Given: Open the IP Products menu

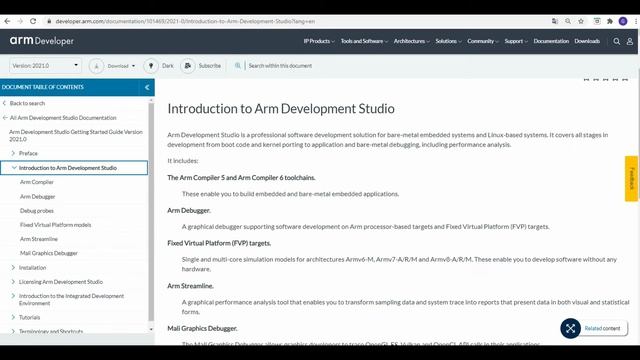Looking at the screenshot, I should pyautogui.click(x=319, y=41).
